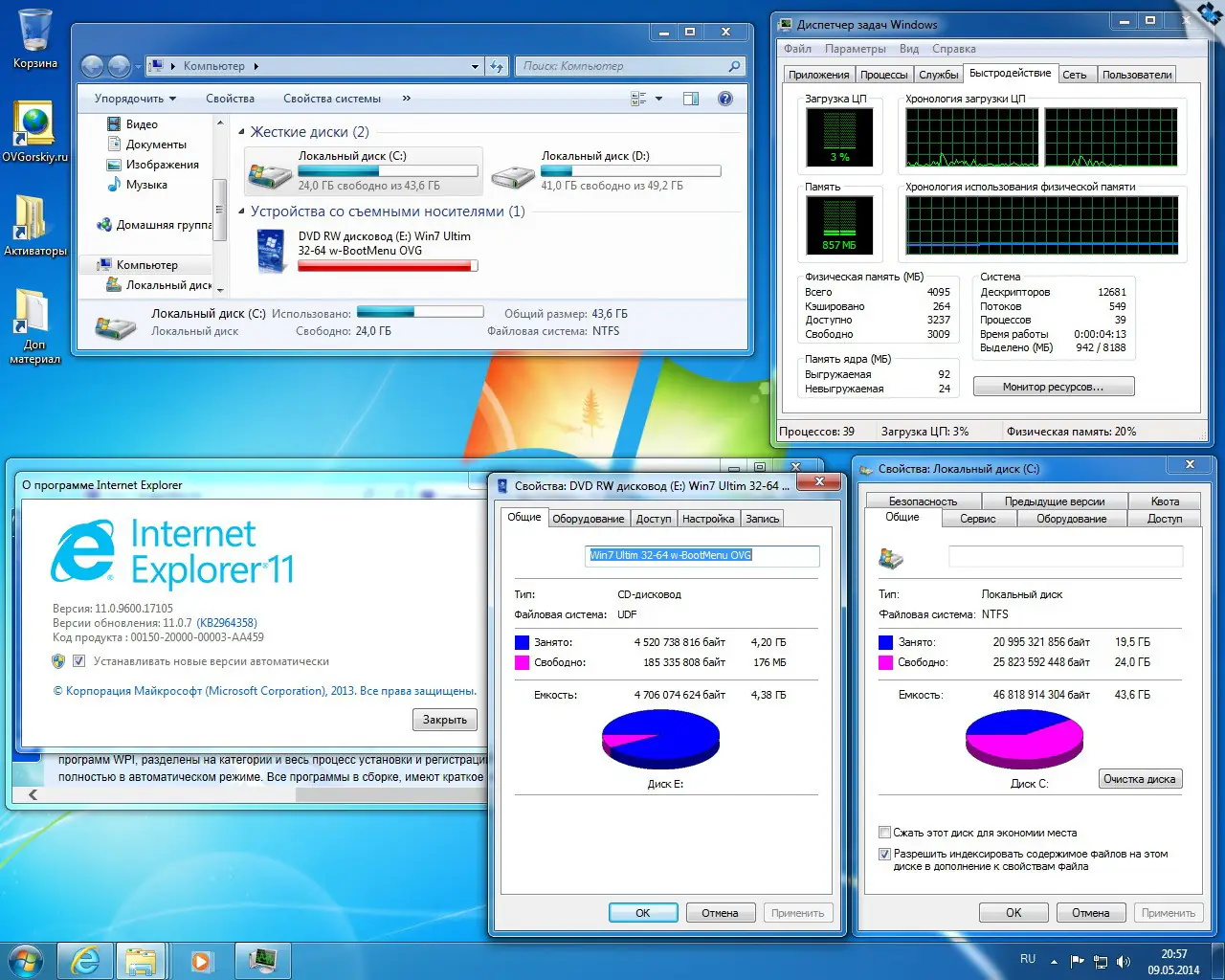Click the magenta Свободно swatch for disk C
The image size is (1225, 980).
[885, 662]
